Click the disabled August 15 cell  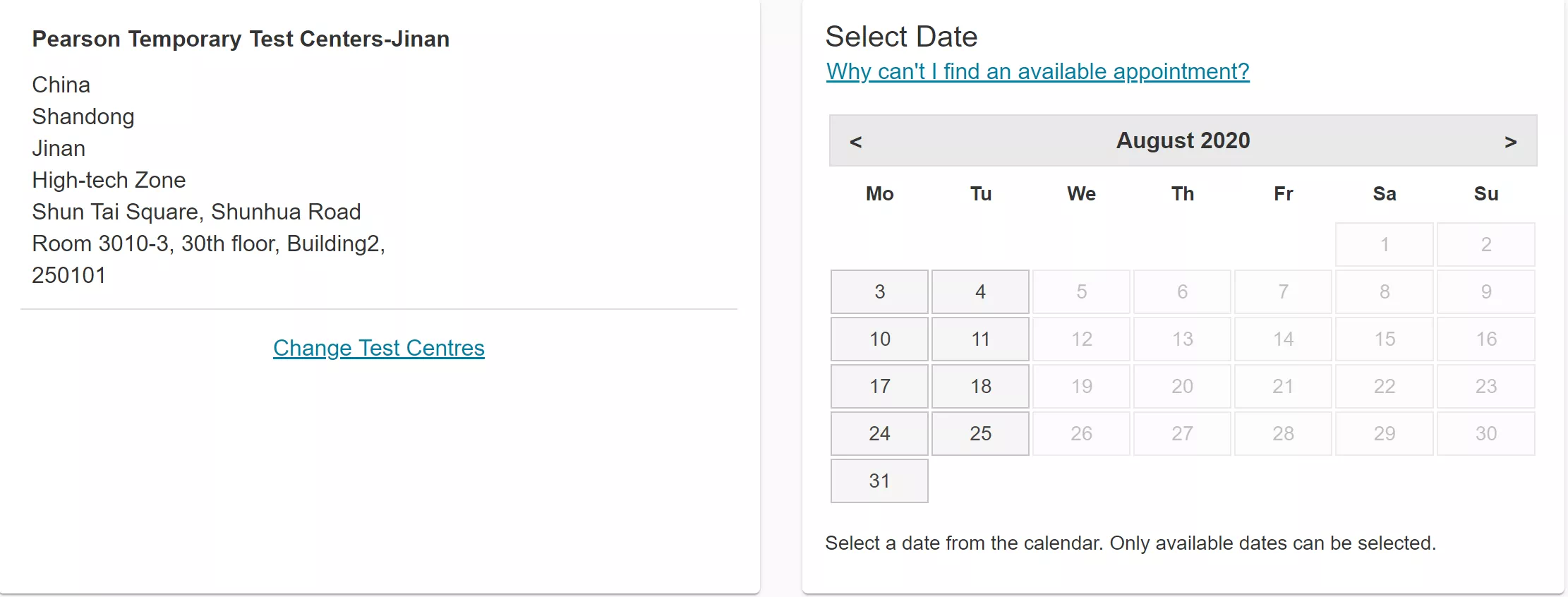coord(1385,339)
